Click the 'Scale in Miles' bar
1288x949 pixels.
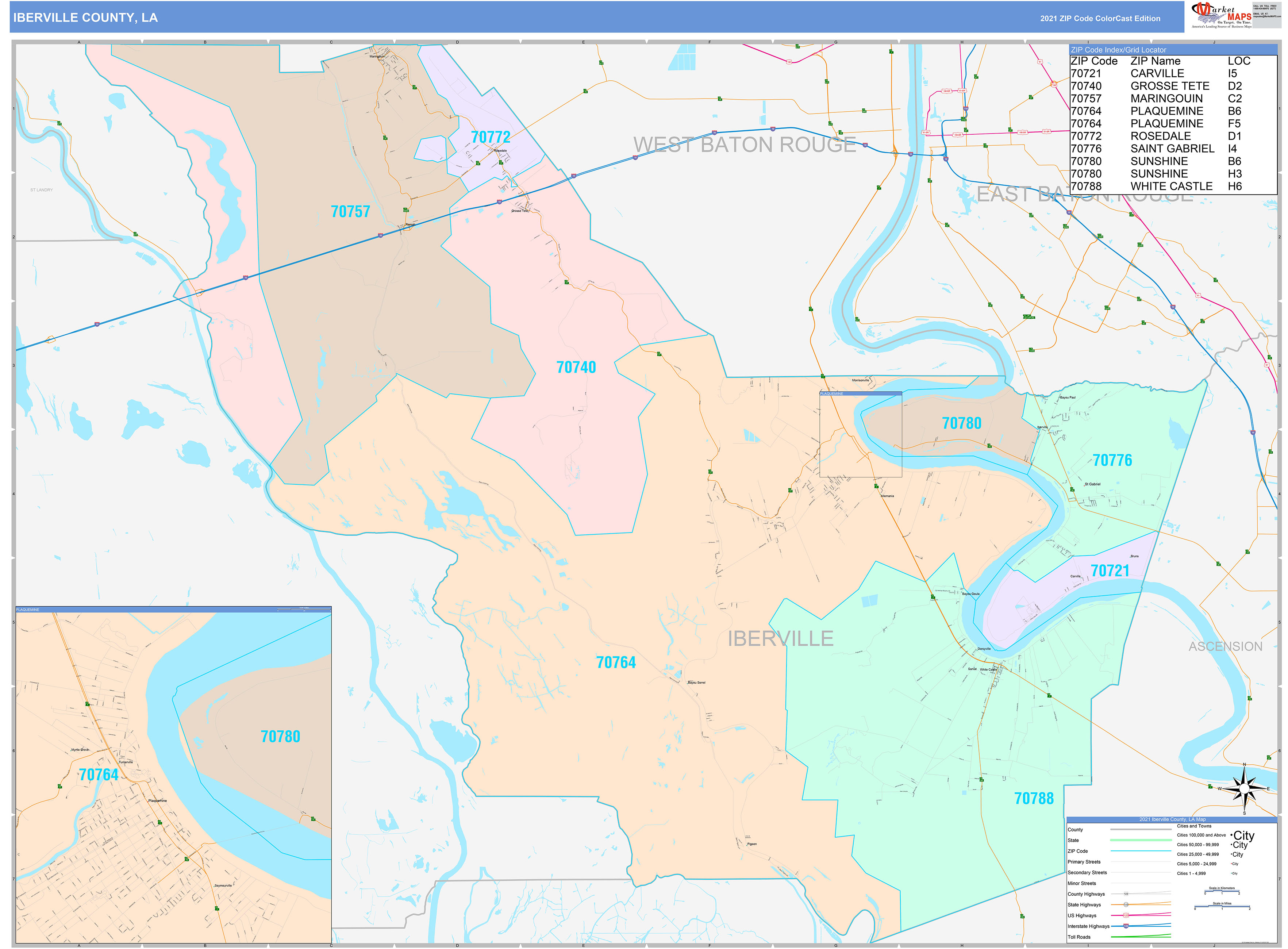(x=1221, y=907)
